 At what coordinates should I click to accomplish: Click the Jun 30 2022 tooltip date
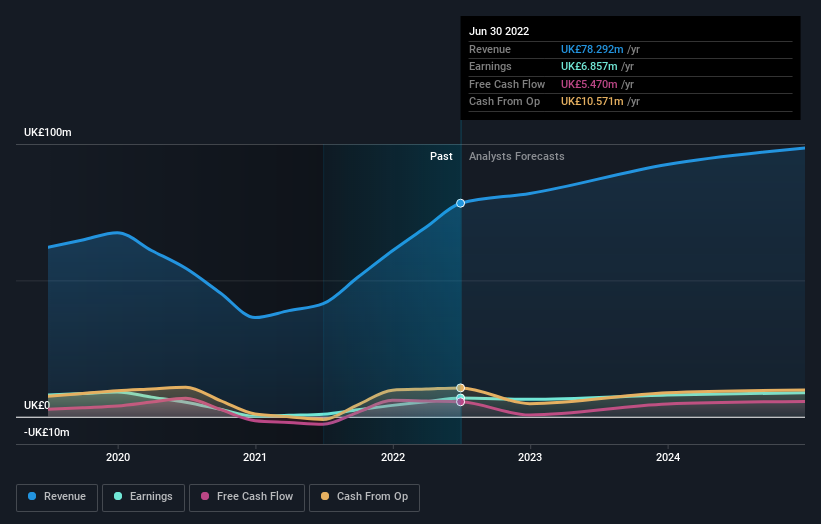point(499,31)
